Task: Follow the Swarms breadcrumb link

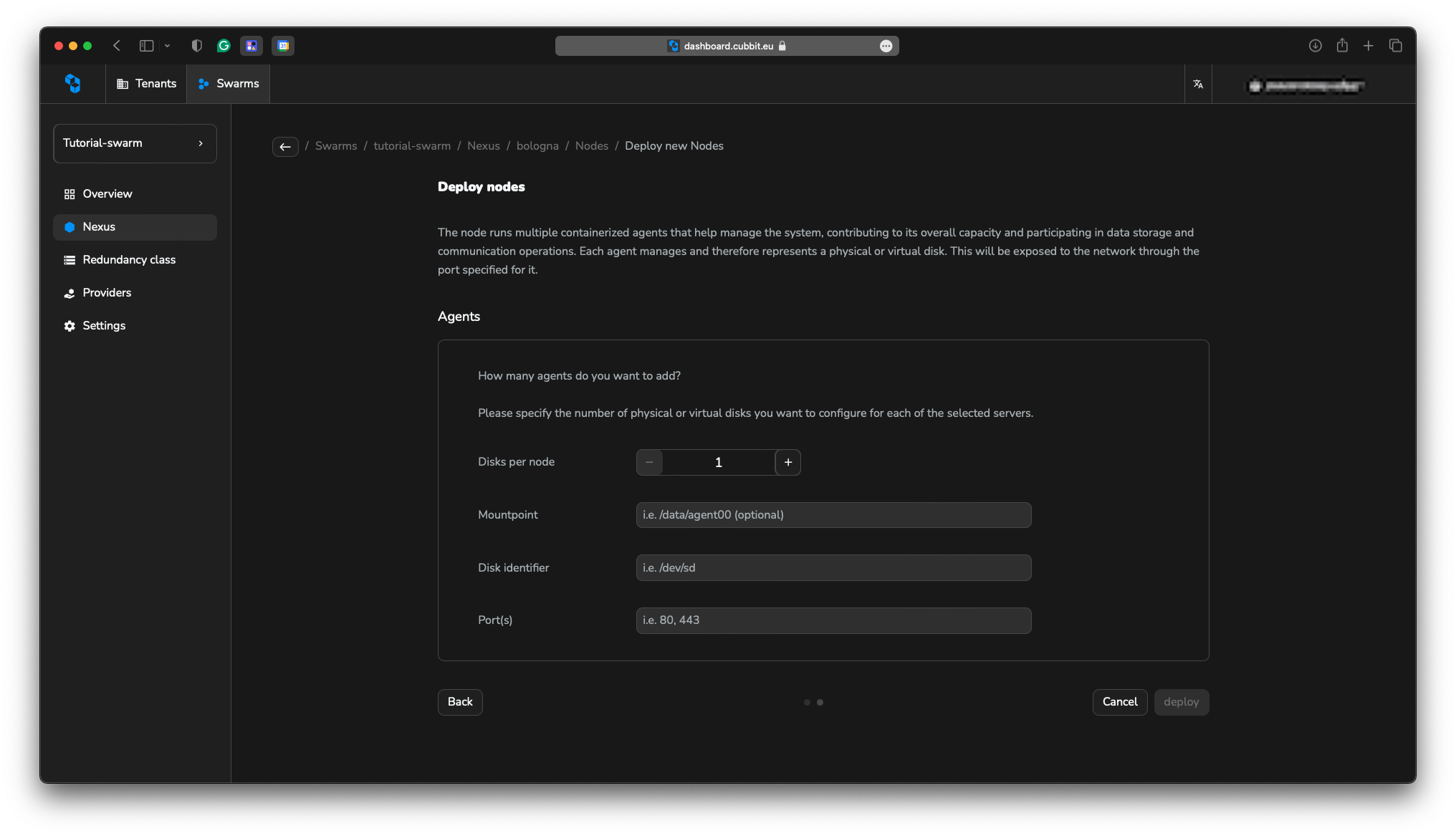Action: click(336, 146)
